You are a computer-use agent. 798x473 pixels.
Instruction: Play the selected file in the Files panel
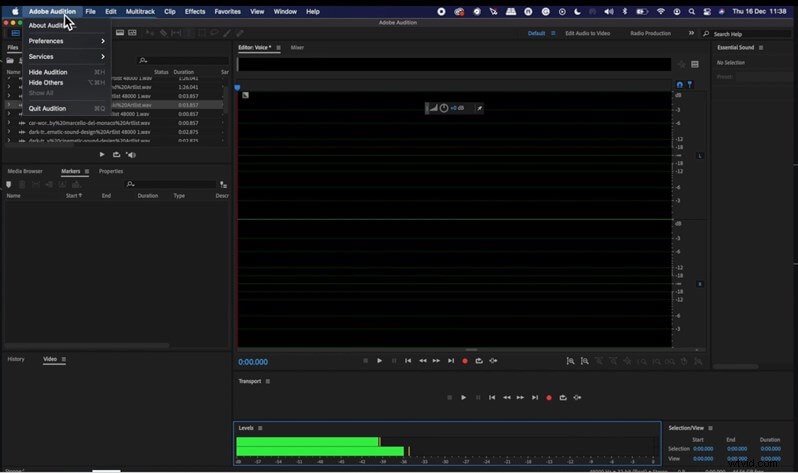coord(102,154)
